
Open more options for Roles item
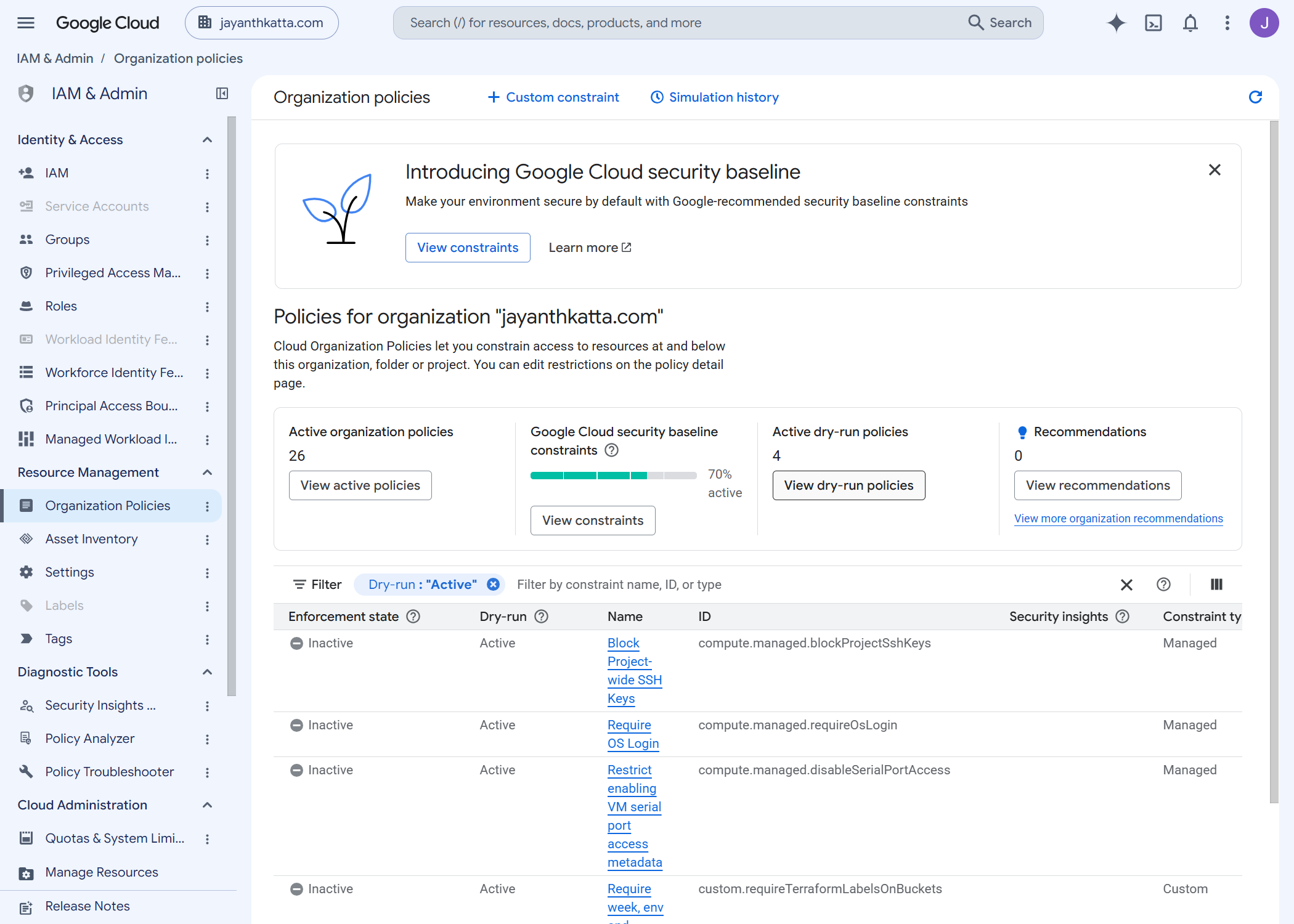pos(207,307)
